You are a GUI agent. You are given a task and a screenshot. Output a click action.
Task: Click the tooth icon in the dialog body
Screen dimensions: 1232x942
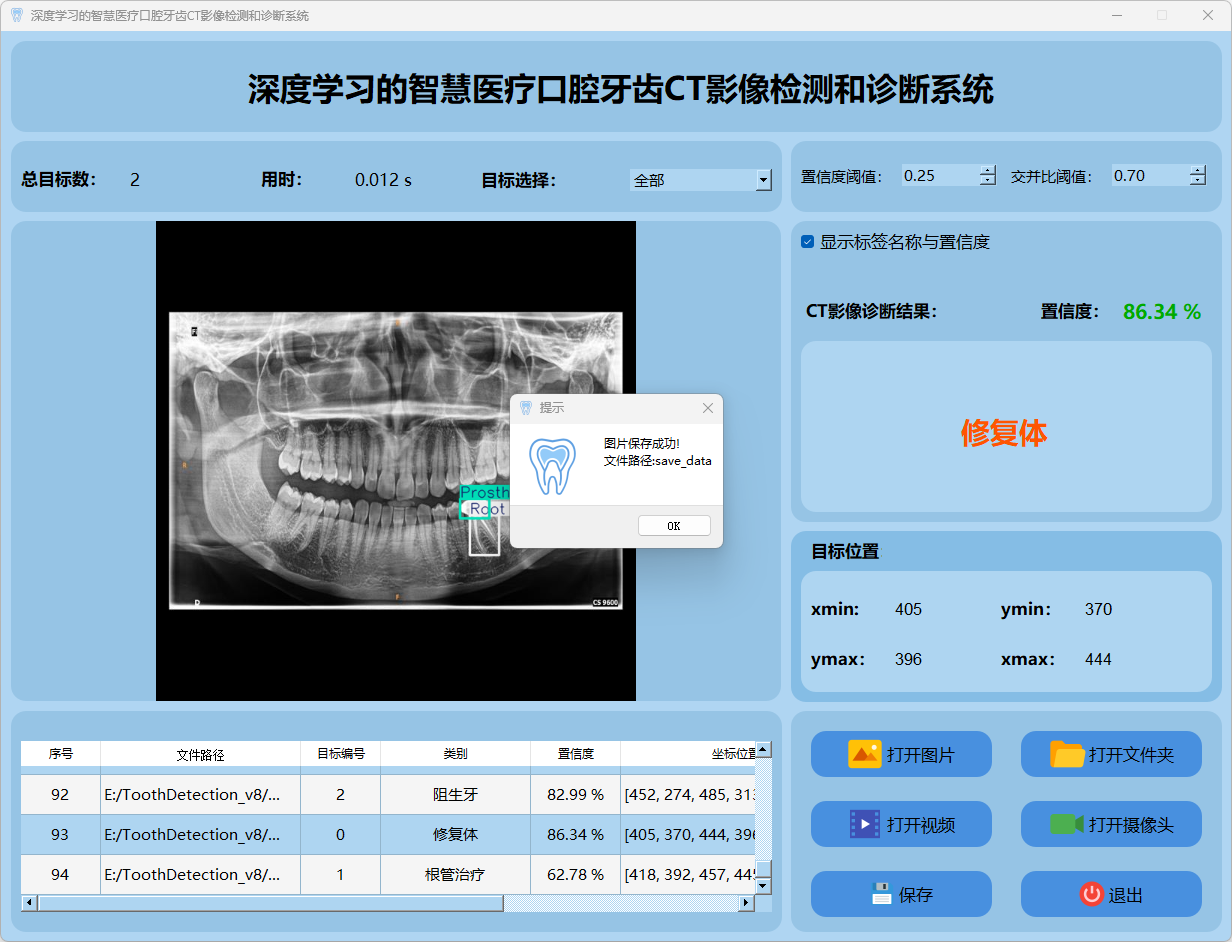[552, 466]
